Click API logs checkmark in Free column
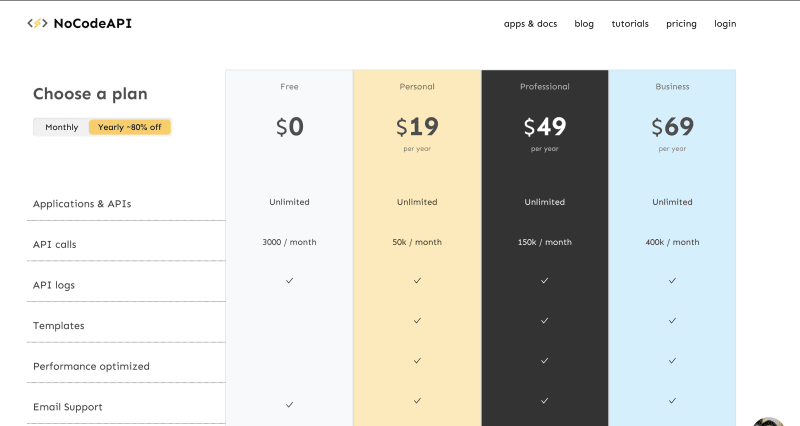Image resolution: width=800 pixels, height=426 pixels. click(289, 281)
